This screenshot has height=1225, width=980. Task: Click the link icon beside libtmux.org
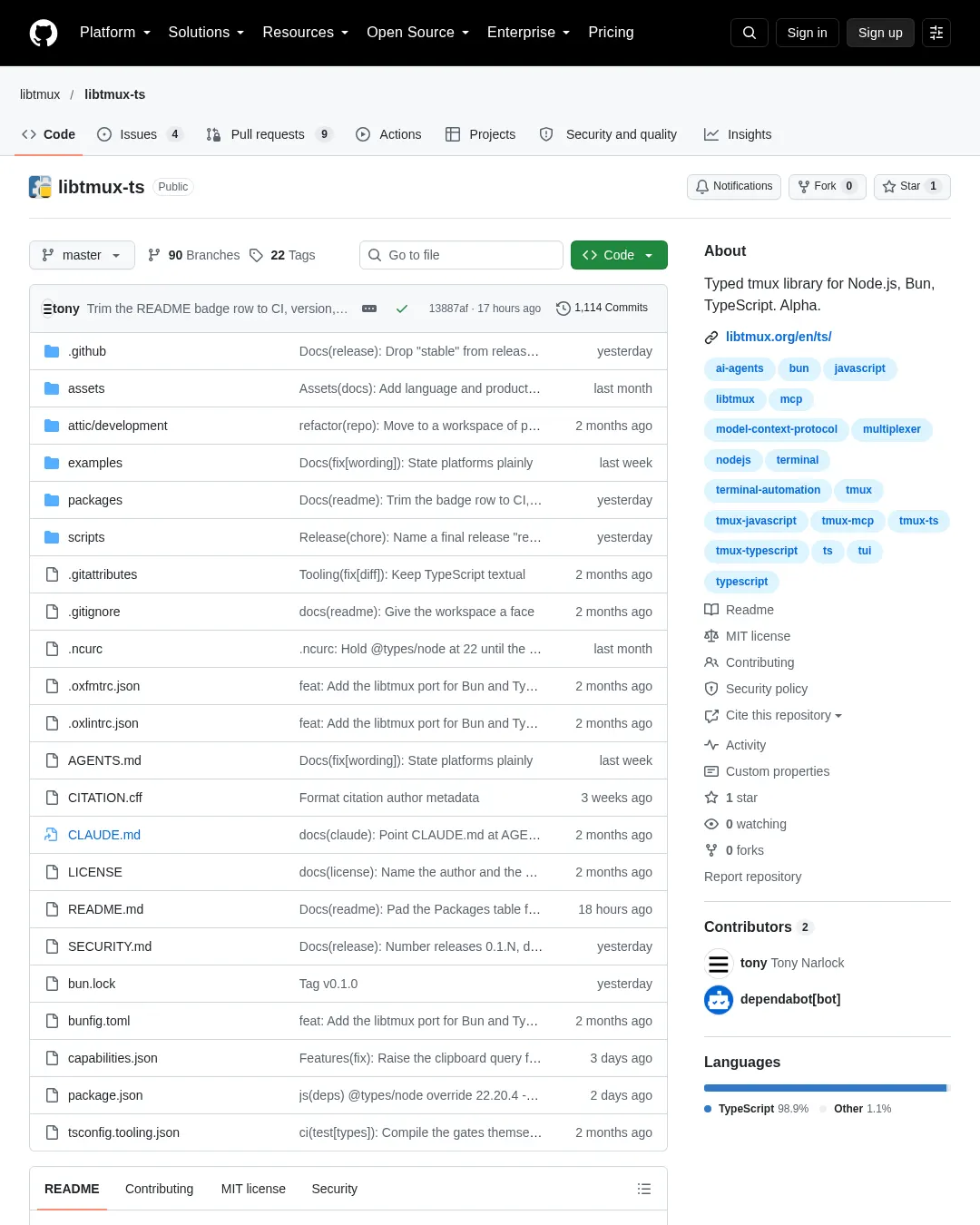point(711,337)
